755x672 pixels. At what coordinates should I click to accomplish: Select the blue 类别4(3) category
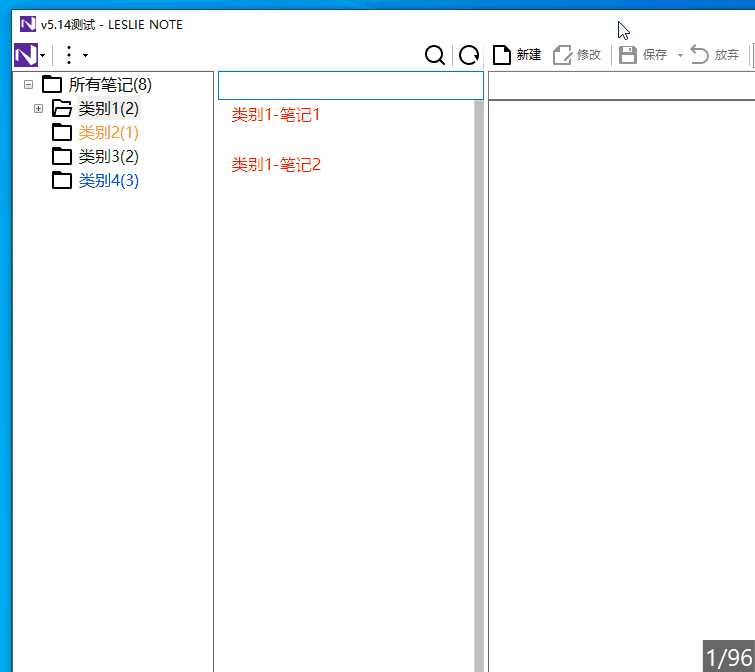click(109, 181)
